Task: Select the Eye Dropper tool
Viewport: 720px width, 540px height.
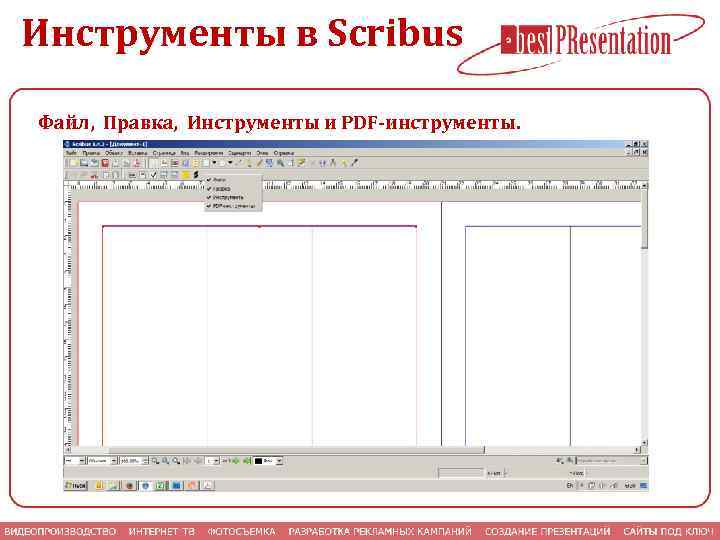Action: tap(354, 163)
